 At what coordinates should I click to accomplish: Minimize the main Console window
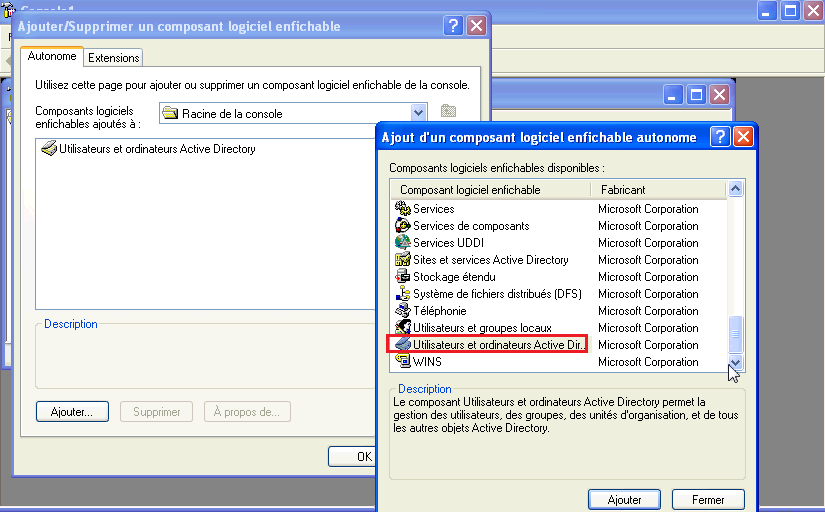coord(767,11)
